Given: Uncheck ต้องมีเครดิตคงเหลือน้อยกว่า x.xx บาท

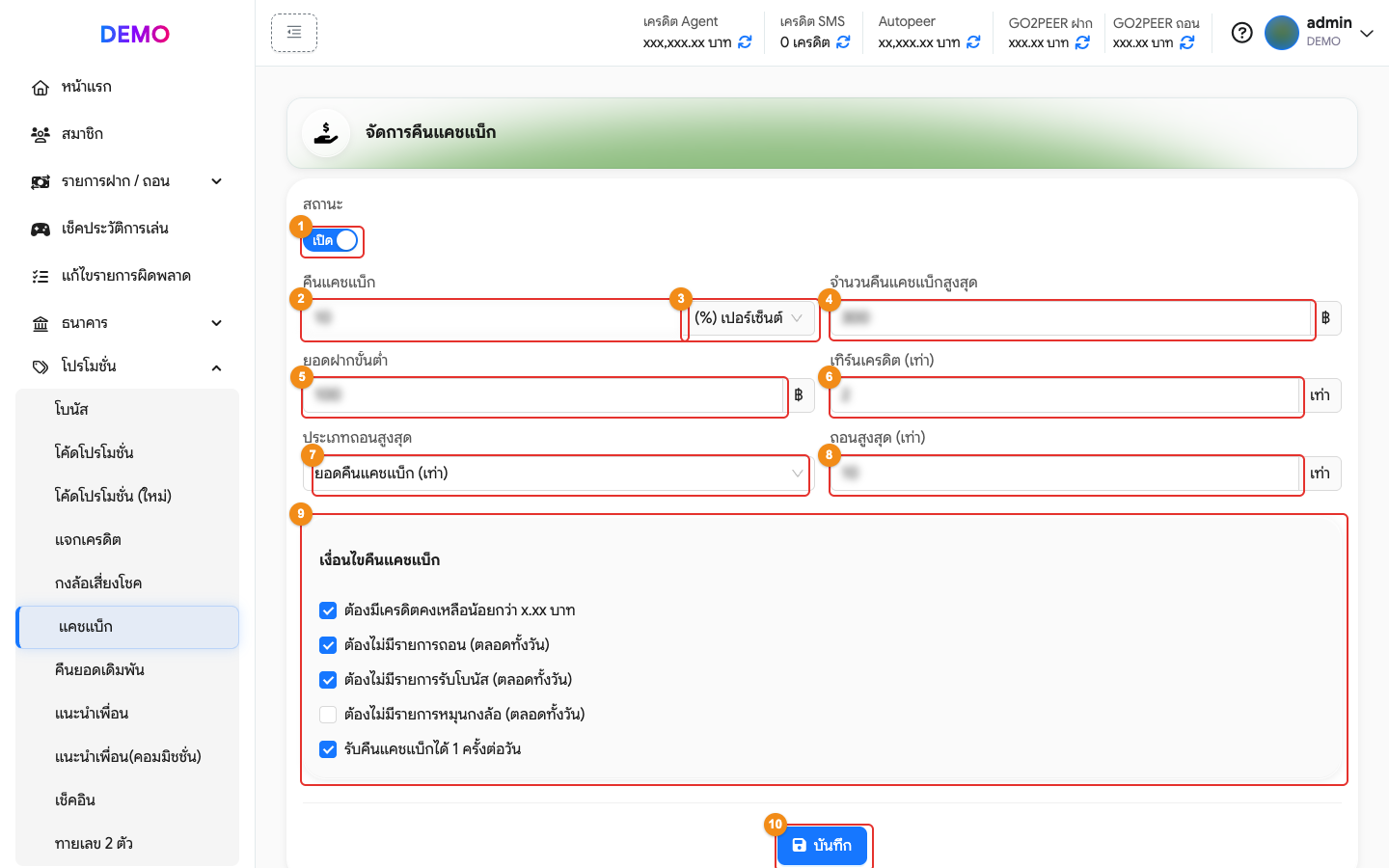Looking at the screenshot, I should 328,610.
